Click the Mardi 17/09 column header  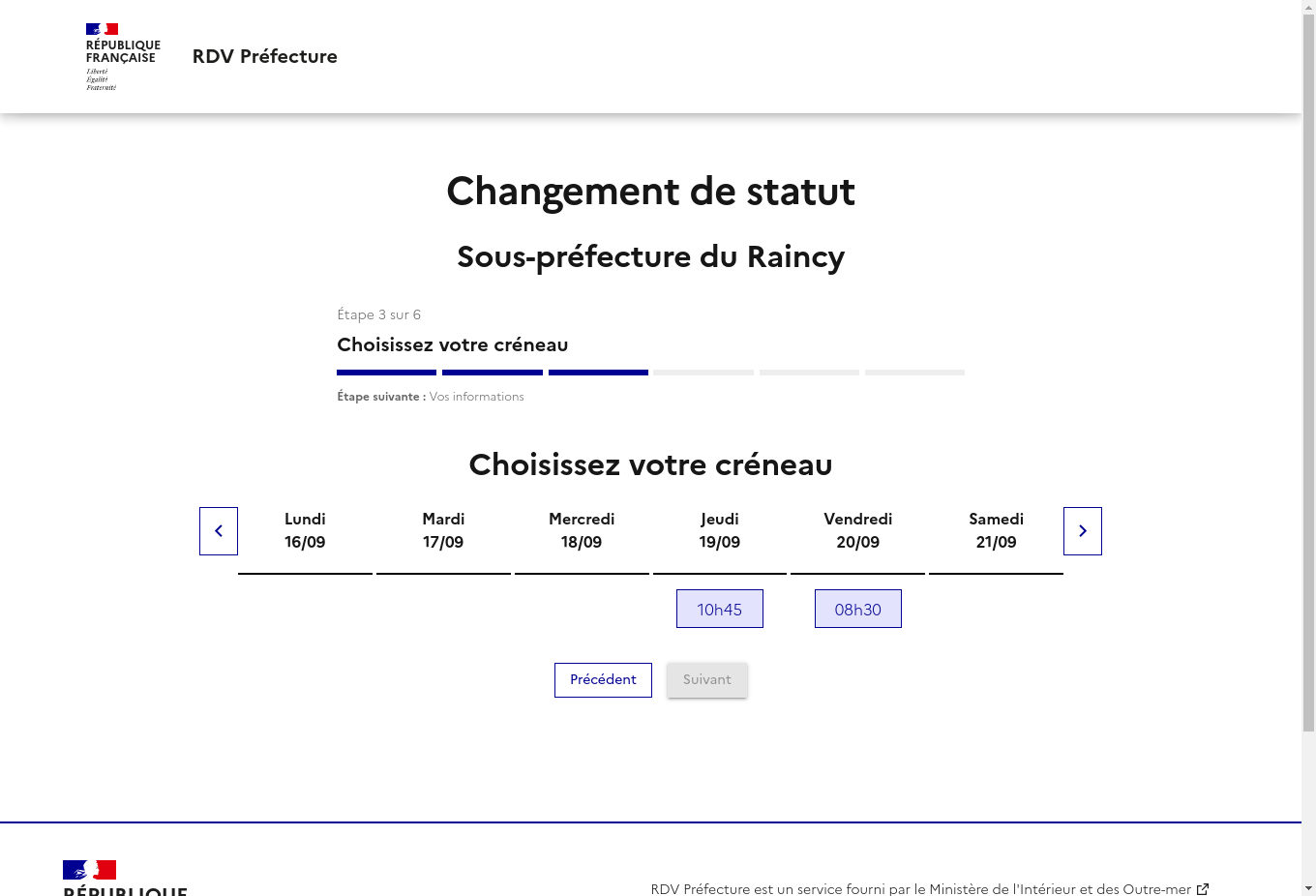tap(443, 531)
